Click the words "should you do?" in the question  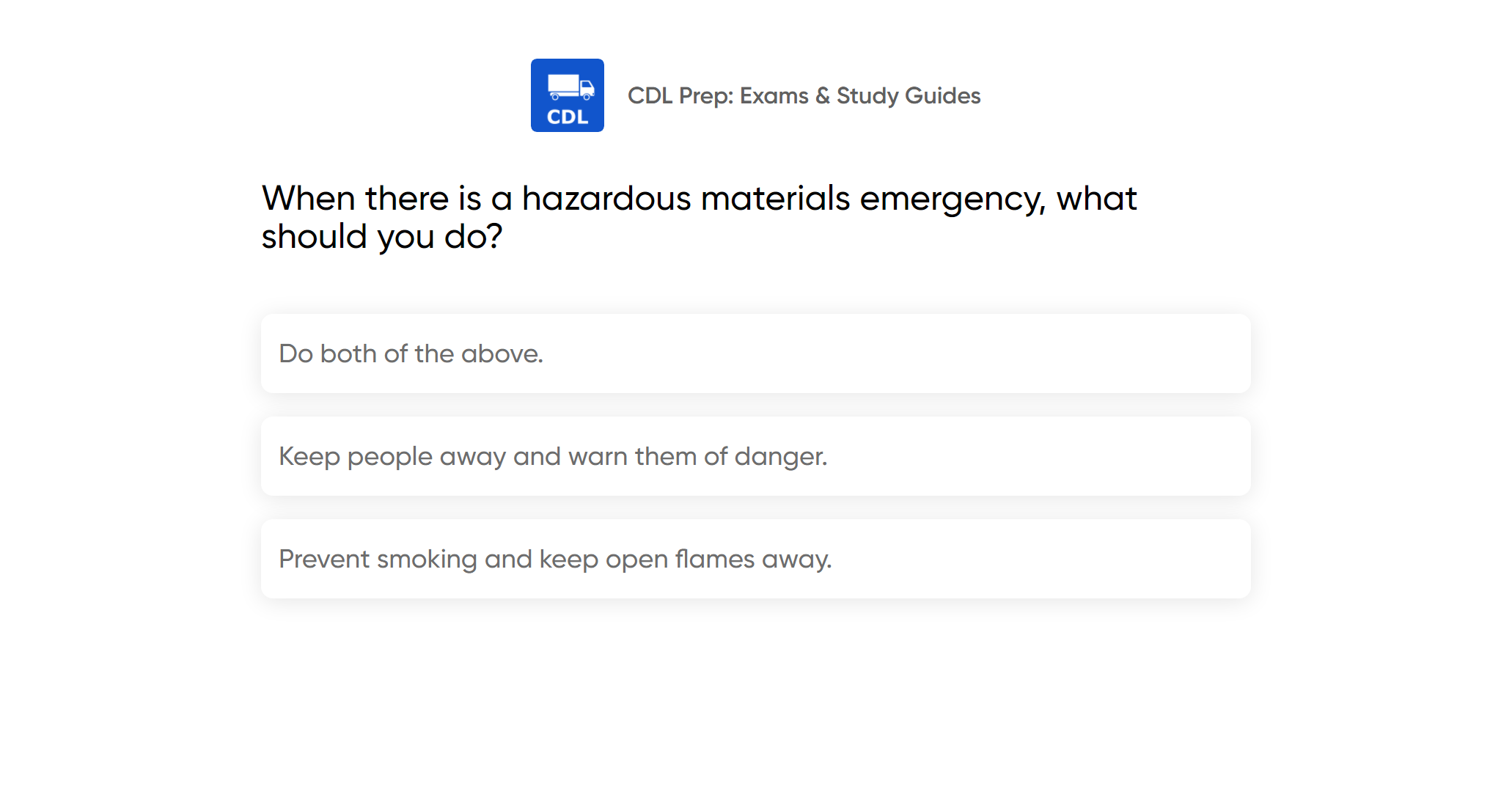(x=382, y=237)
